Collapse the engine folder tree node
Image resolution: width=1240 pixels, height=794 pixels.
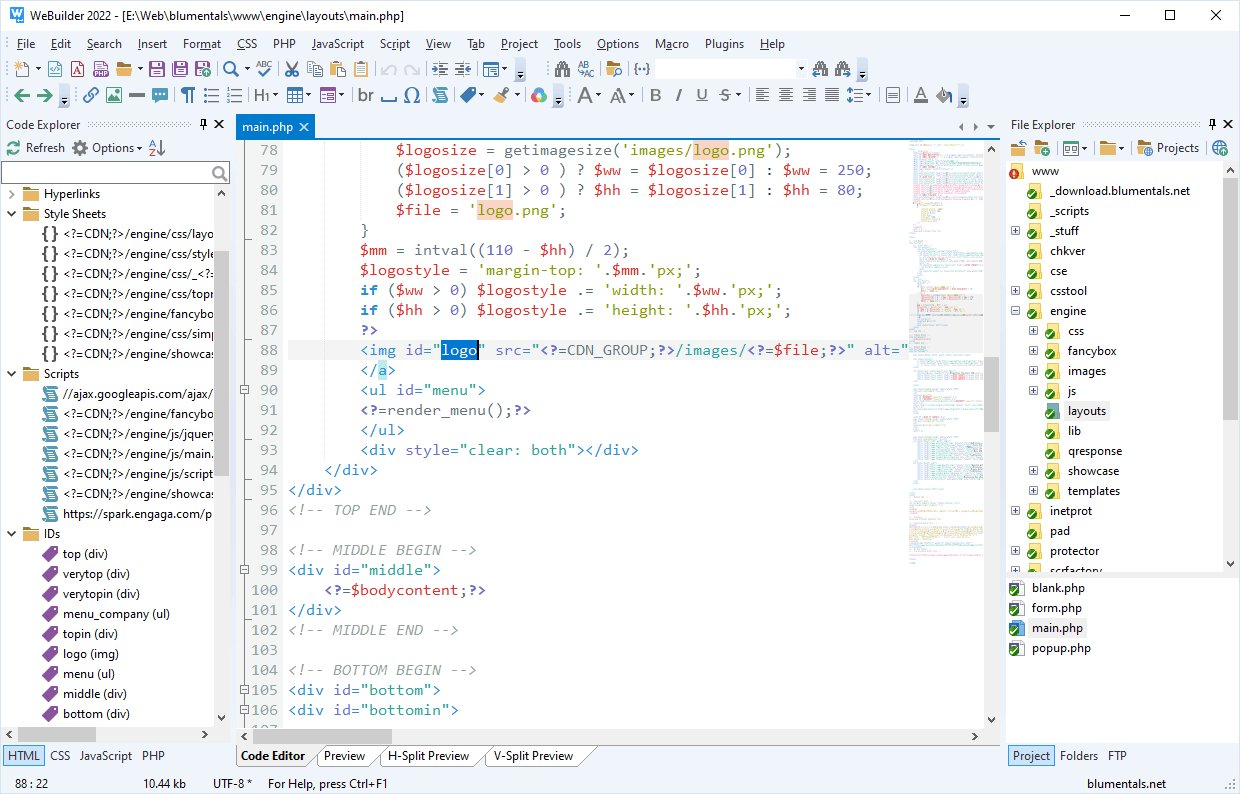[x=1016, y=310]
